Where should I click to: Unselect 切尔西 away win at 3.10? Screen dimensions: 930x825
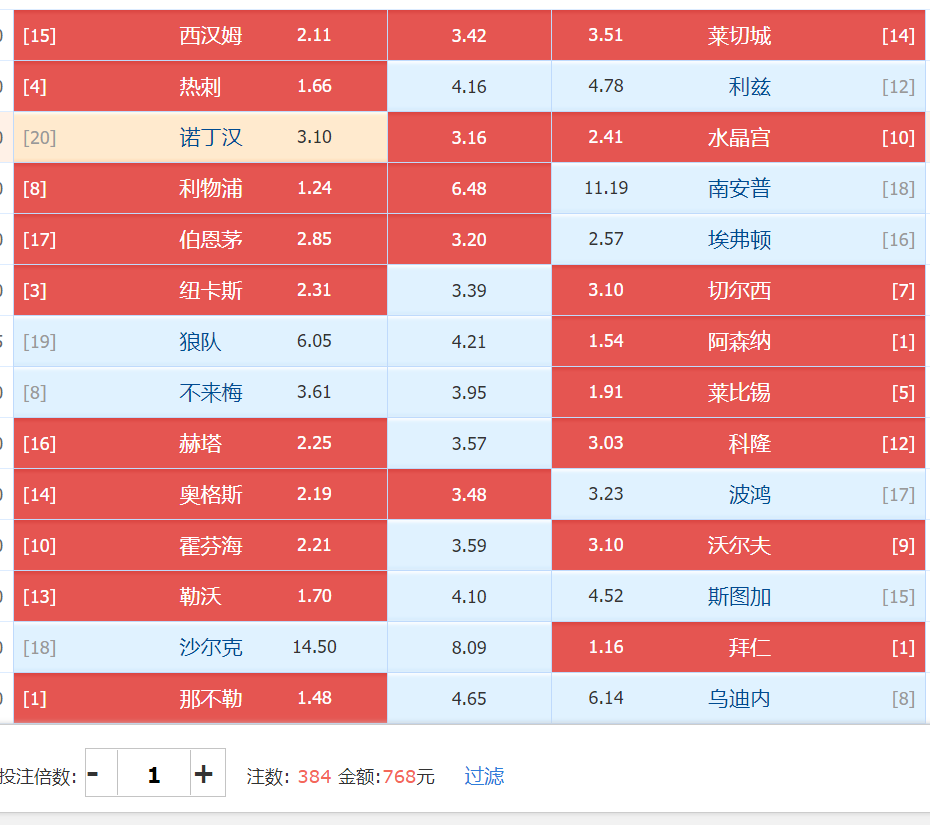738,291
